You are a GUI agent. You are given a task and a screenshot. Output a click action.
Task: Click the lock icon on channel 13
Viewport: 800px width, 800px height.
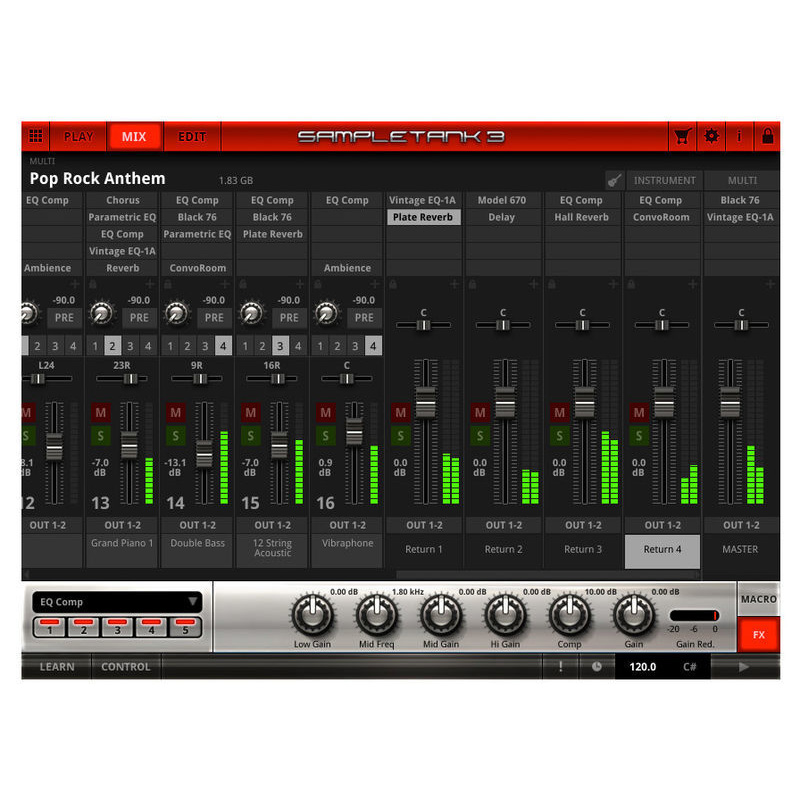point(93,284)
